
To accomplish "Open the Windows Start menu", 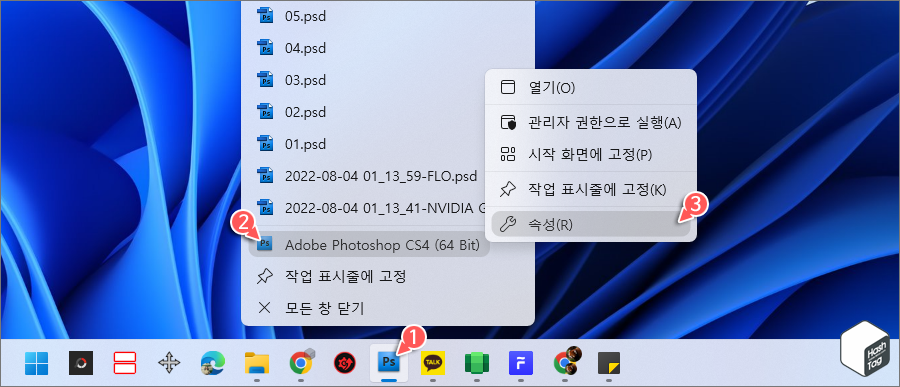I will [x=36, y=363].
